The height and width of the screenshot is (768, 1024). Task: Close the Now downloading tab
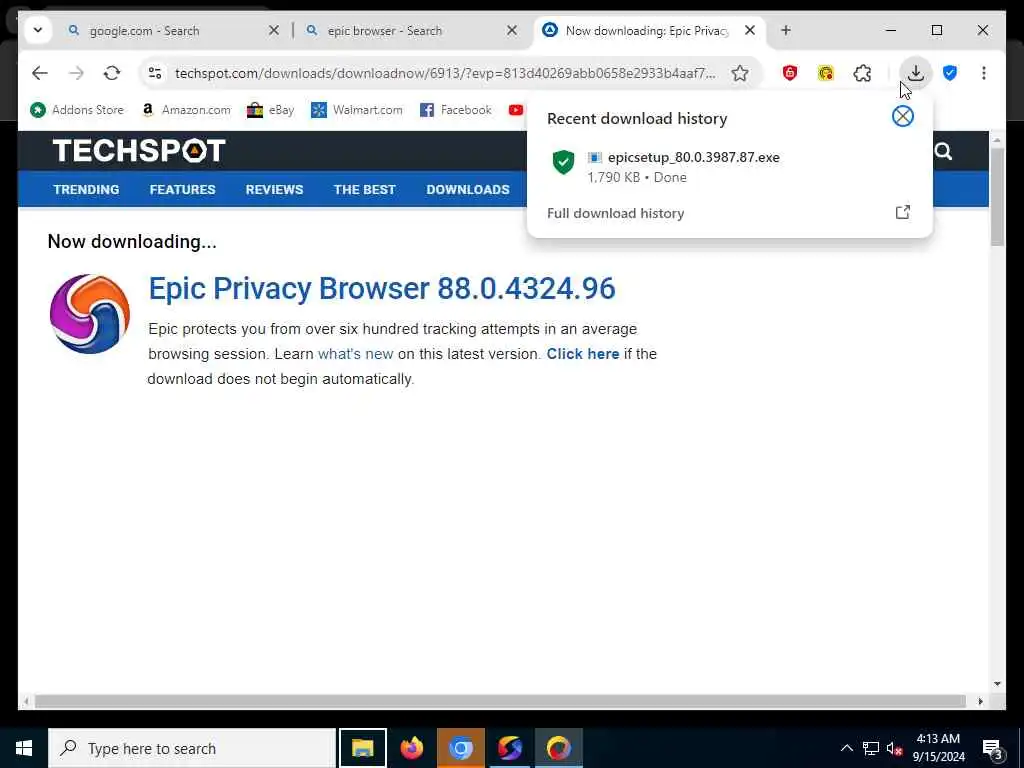coord(750,31)
